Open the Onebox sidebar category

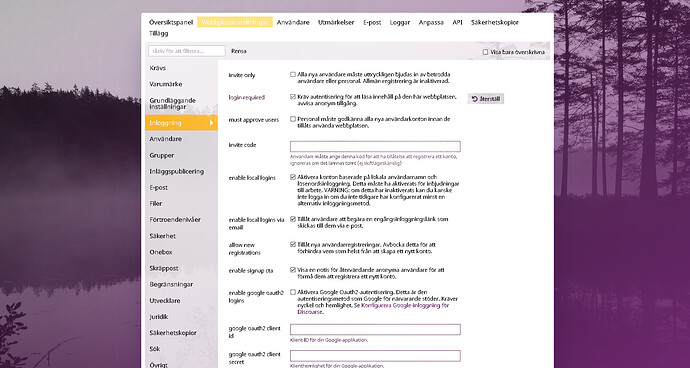point(181,252)
